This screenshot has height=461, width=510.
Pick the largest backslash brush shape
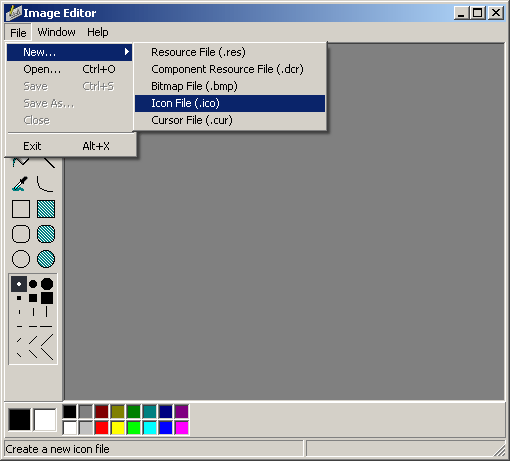click(47, 354)
